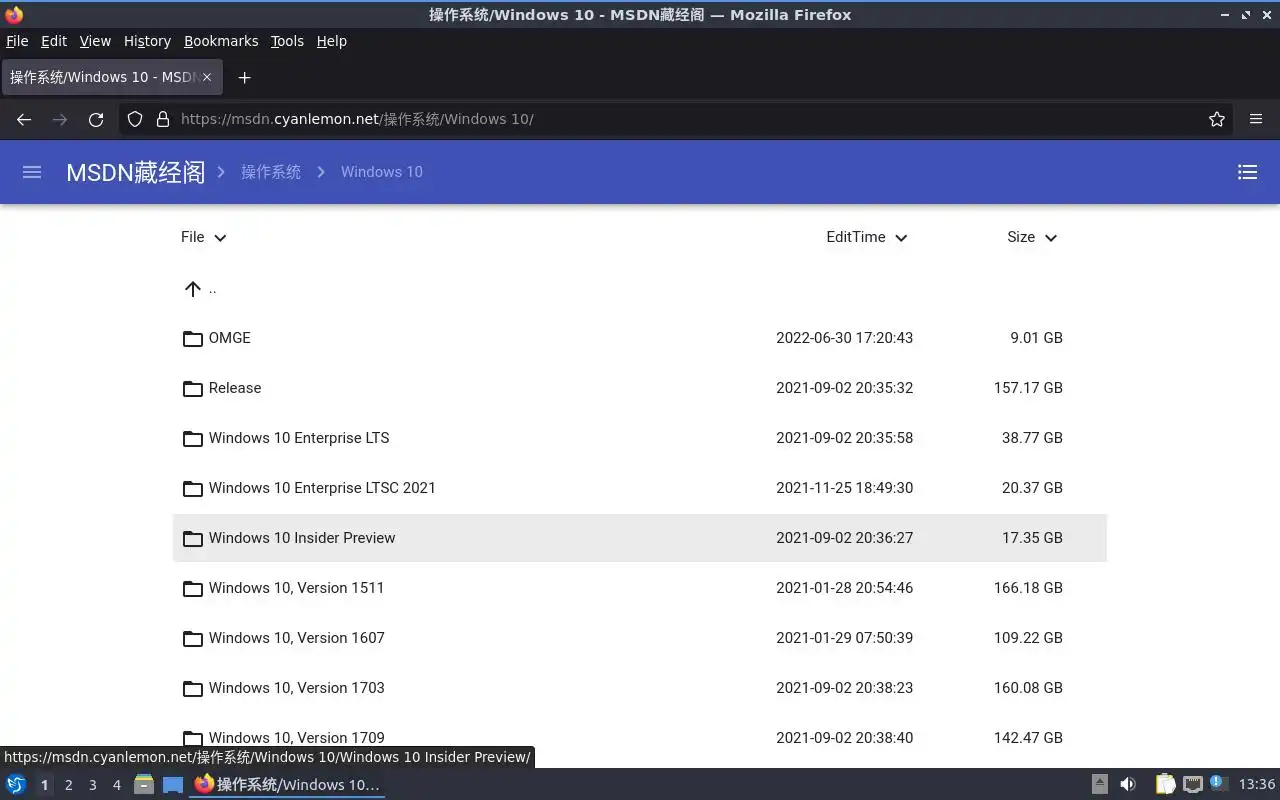This screenshot has width=1280, height=800.
Task: Click the network tray icon
Action: click(1192, 785)
